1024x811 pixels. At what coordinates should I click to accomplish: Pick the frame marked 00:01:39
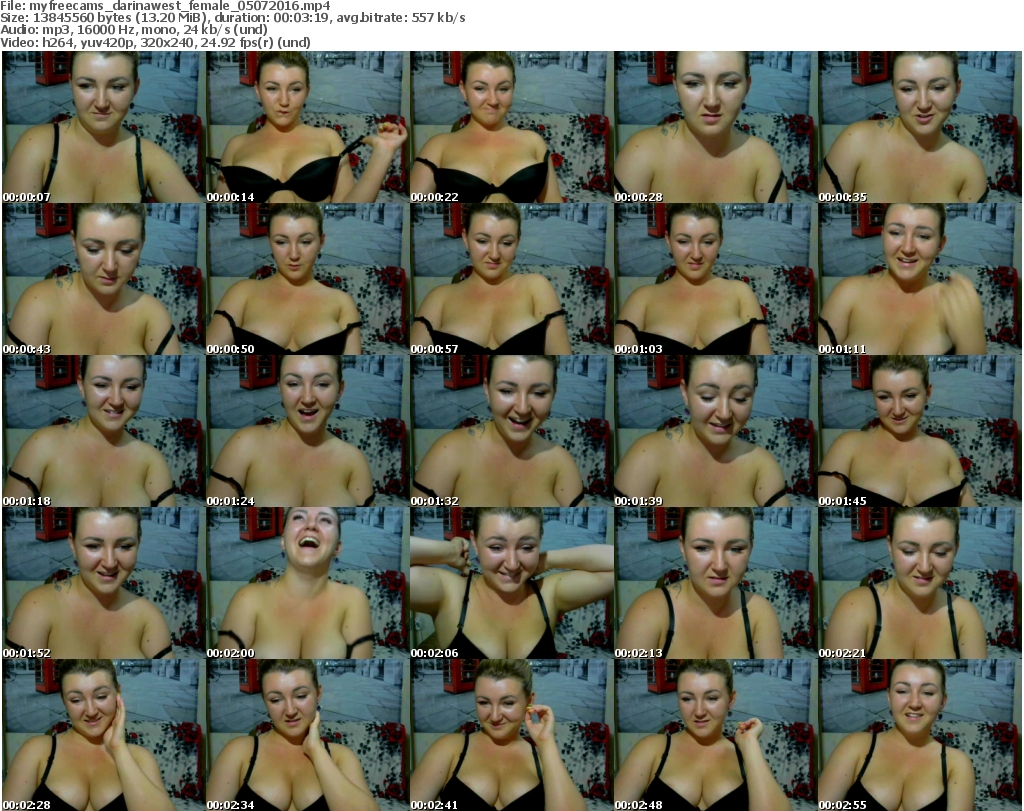715,432
